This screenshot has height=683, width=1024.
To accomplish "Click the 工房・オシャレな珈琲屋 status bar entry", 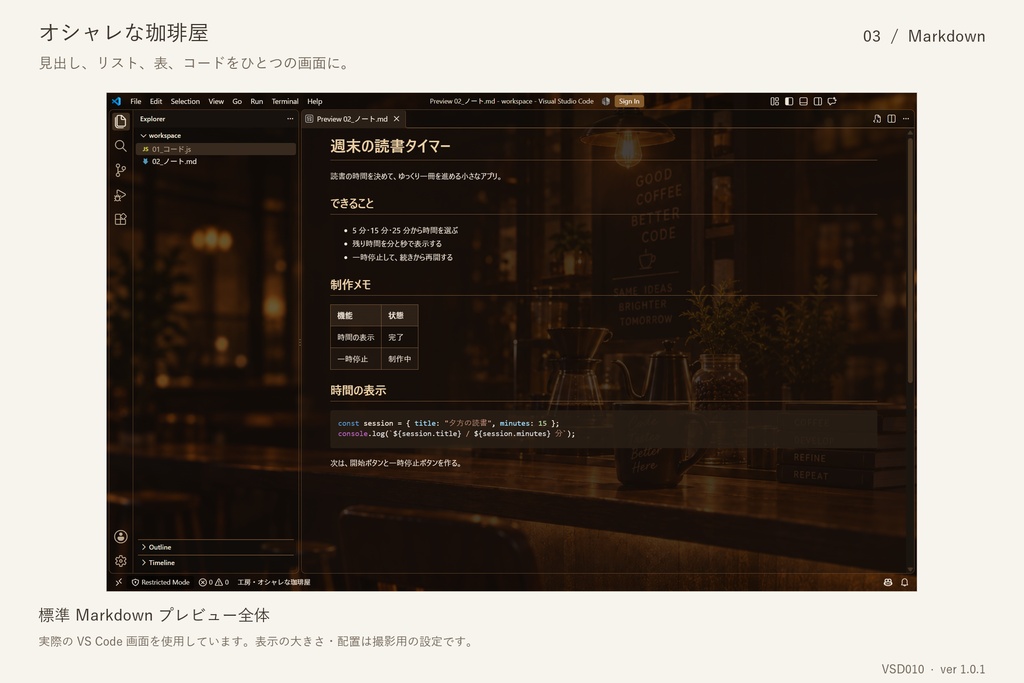I will pos(274,582).
